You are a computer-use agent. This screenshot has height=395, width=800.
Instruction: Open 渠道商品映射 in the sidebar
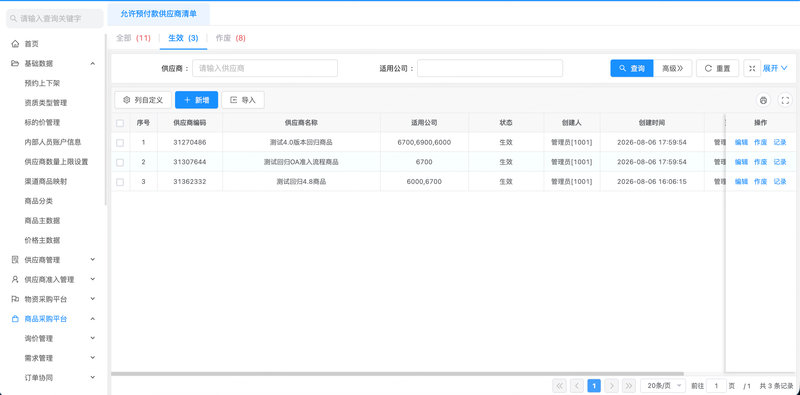pos(46,181)
